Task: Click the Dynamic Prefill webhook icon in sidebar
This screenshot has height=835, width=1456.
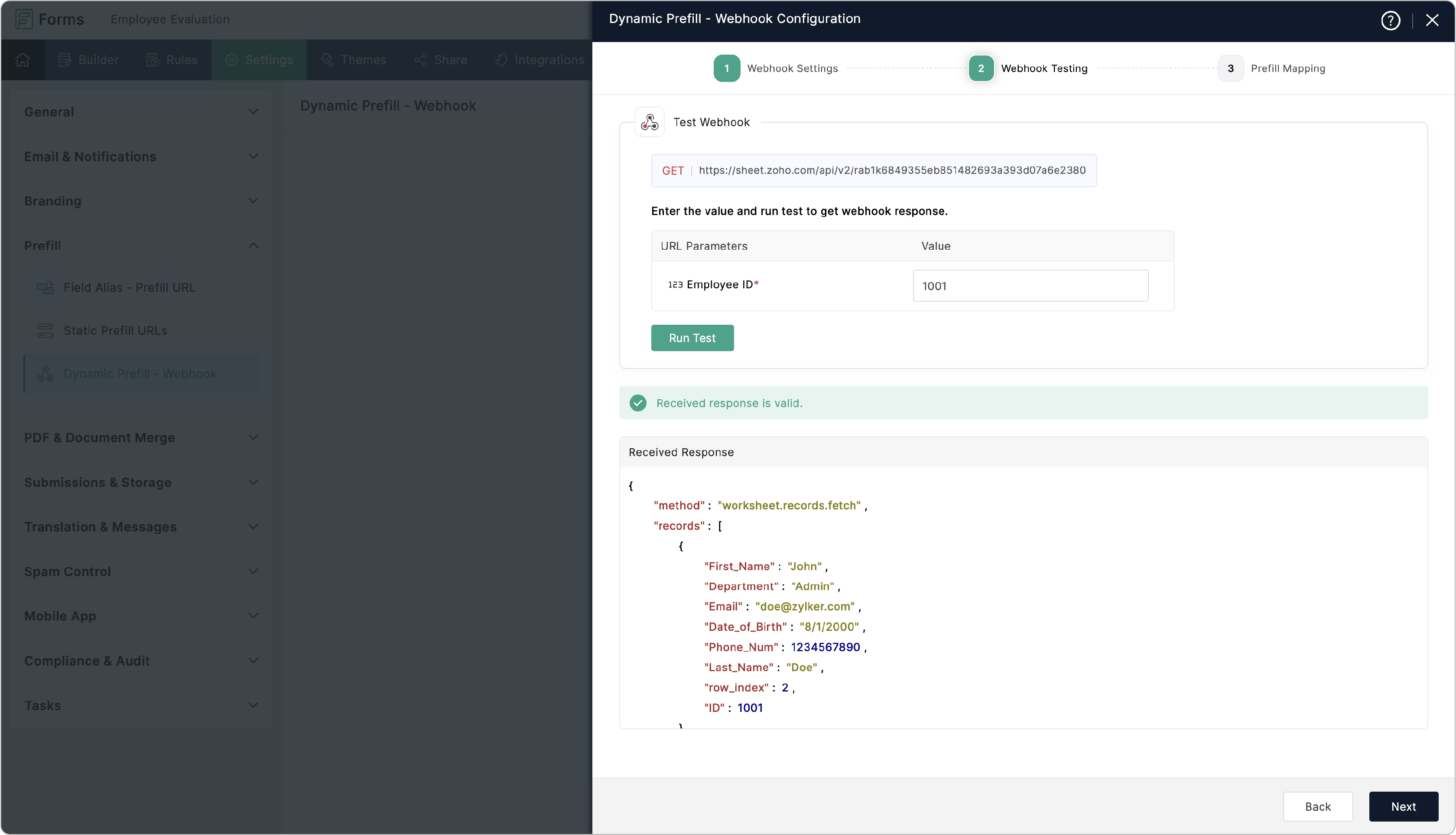Action: tap(45, 373)
